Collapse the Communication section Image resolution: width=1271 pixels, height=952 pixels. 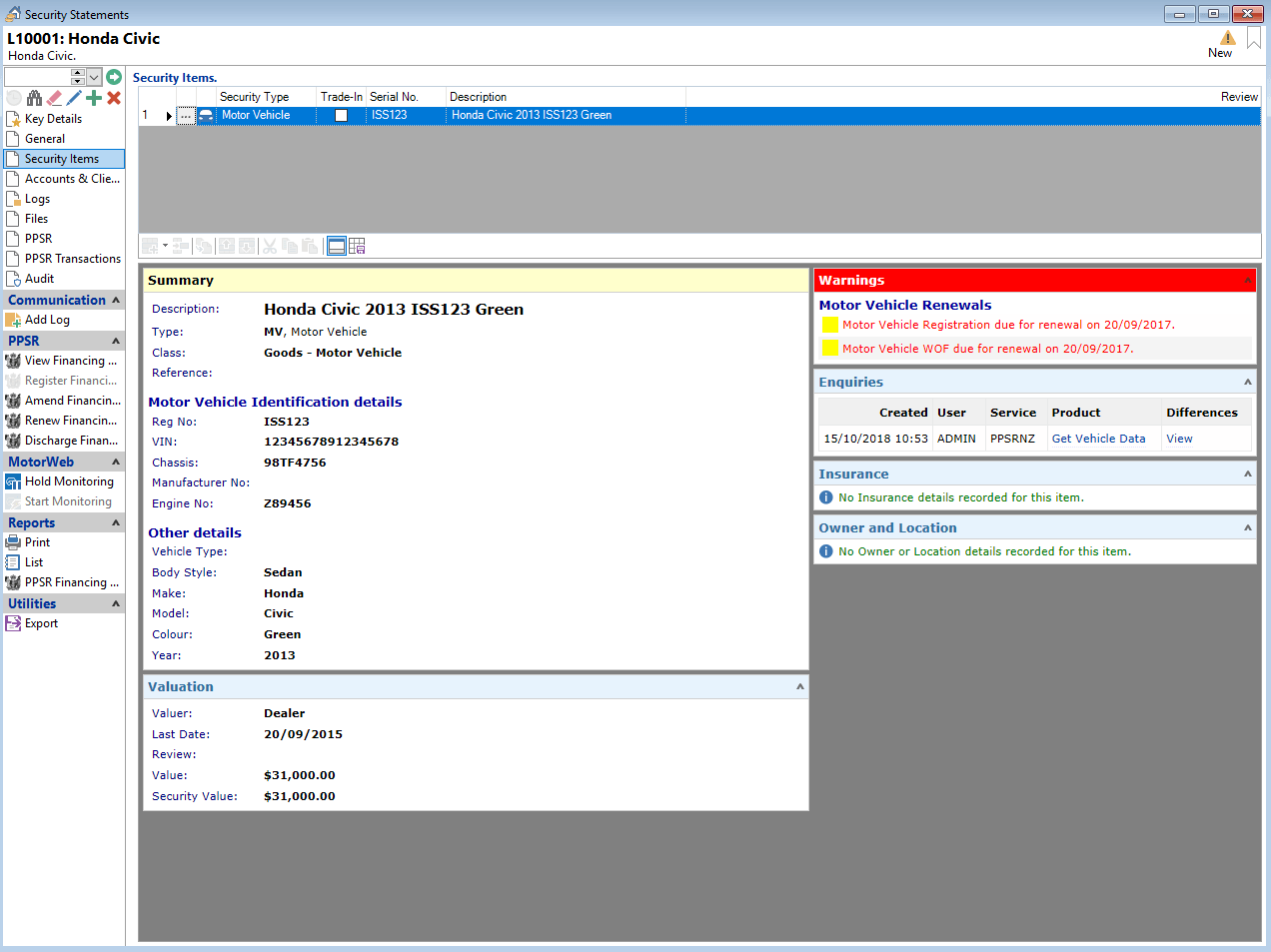point(116,300)
